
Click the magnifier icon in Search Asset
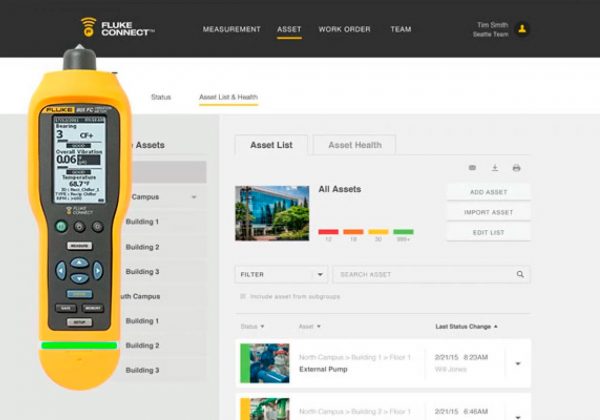(x=520, y=274)
